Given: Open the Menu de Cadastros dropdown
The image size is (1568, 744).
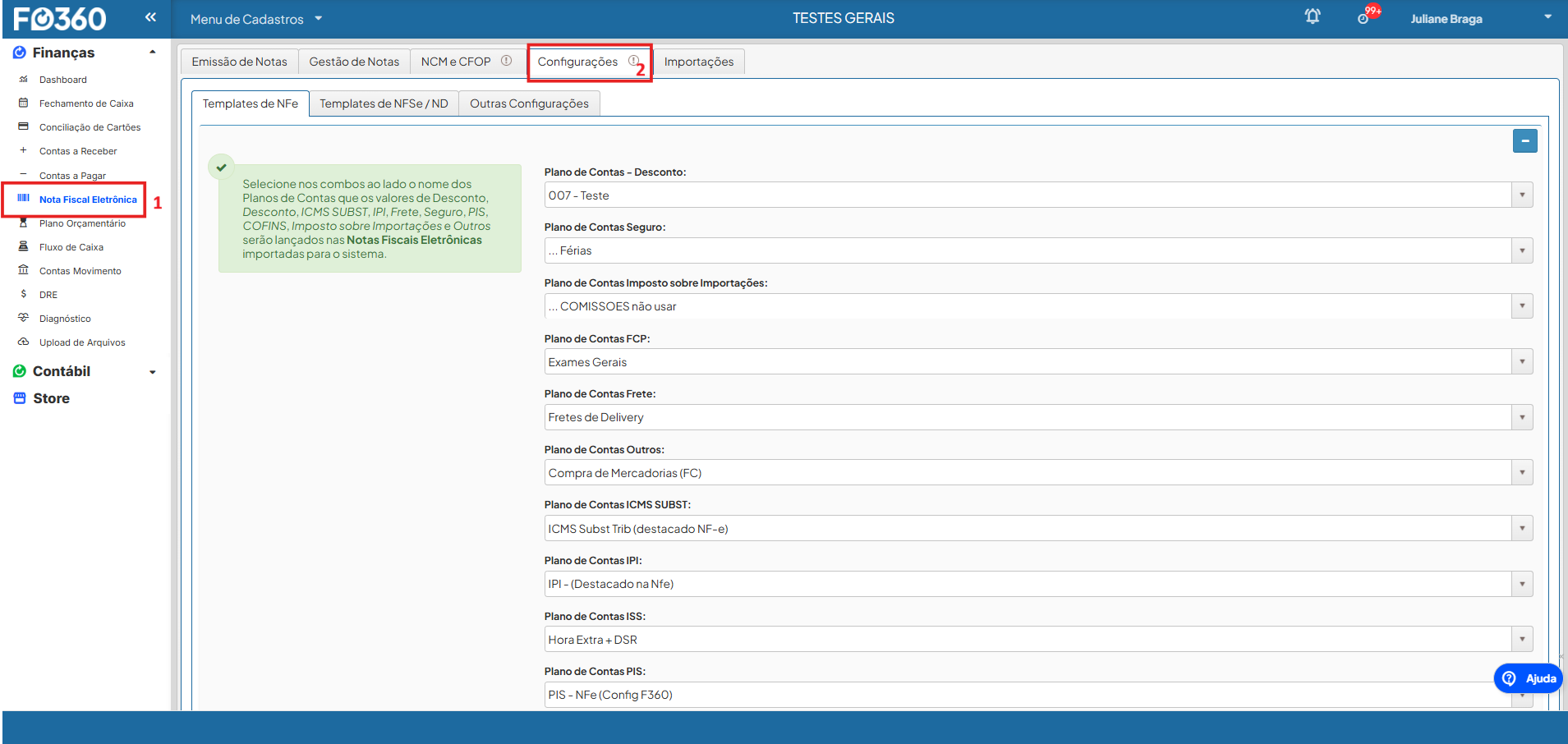Looking at the screenshot, I should click(256, 19).
